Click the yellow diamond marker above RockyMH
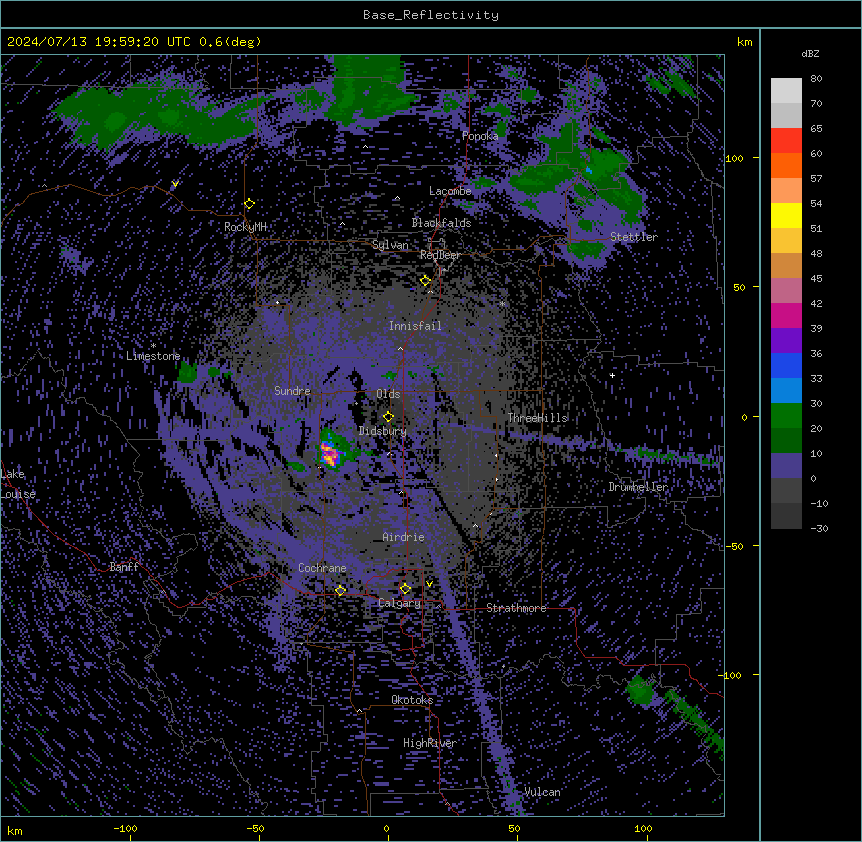The image size is (862, 842). click(x=249, y=204)
